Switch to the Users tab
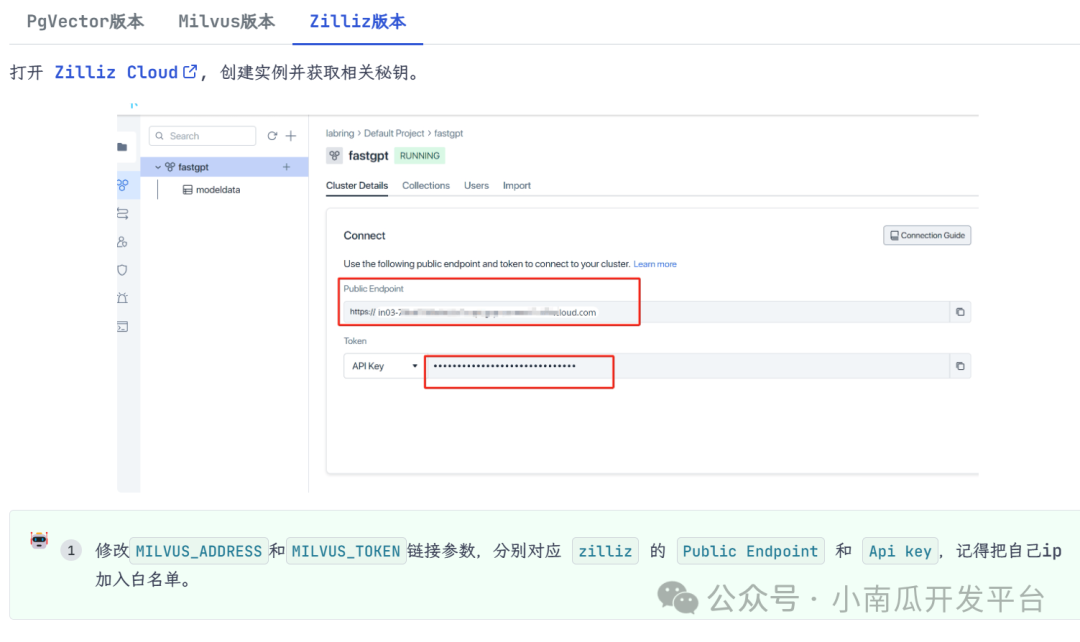 coord(476,186)
